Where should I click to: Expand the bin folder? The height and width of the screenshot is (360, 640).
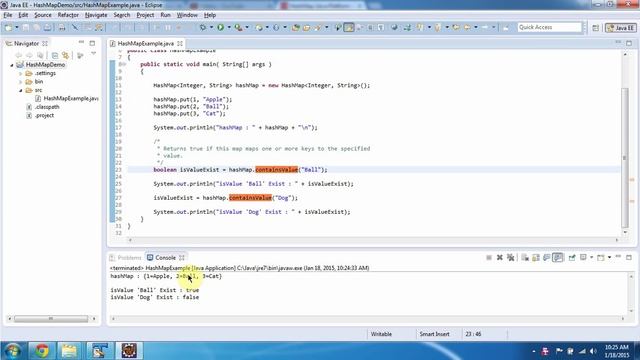(20, 82)
